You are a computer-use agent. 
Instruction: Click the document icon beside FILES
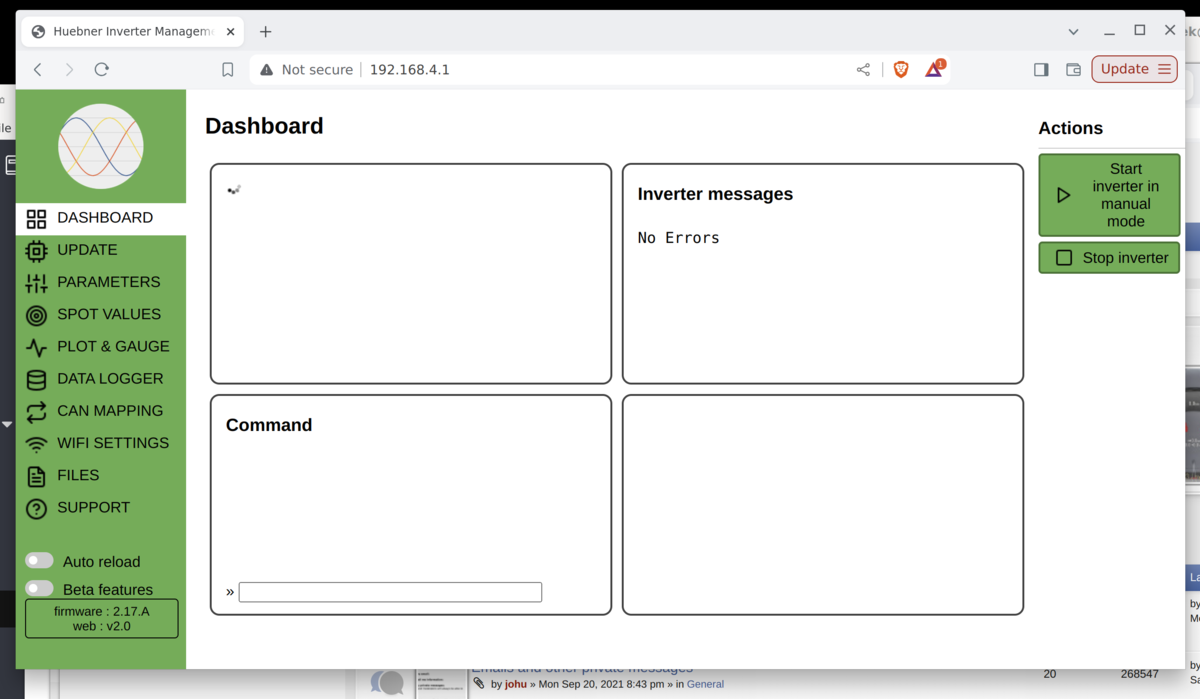(x=36, y=476)
